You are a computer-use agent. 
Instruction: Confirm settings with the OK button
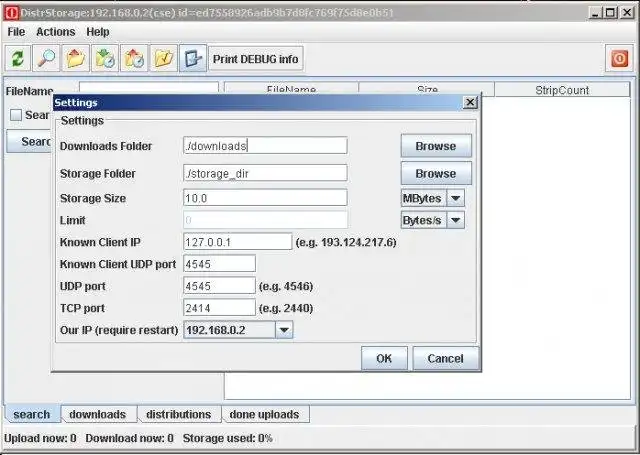tap(384, 358)
